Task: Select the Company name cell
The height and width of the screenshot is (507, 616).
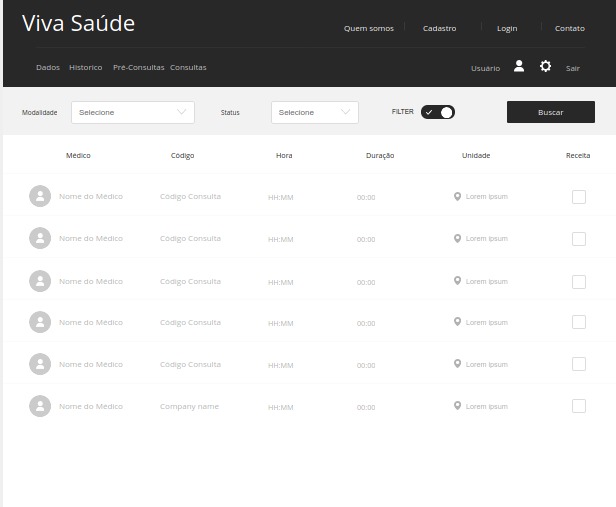Action: (189, 407)
